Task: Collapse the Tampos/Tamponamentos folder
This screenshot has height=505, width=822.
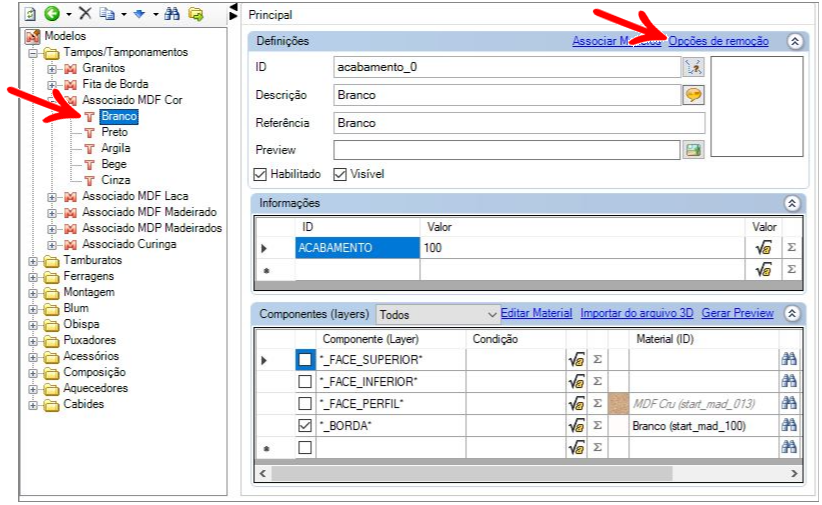Action: pos(33,53)
